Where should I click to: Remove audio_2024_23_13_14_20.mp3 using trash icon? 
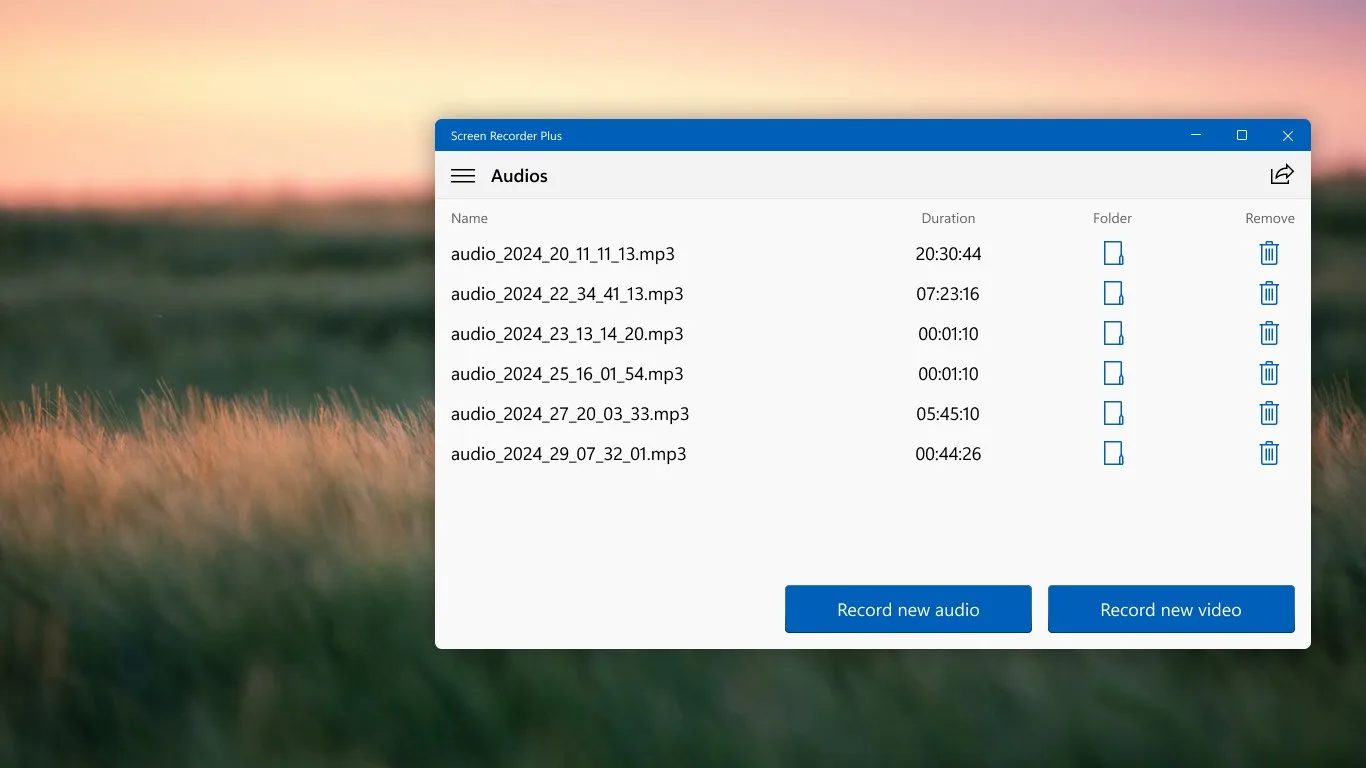coord(1269,333)
